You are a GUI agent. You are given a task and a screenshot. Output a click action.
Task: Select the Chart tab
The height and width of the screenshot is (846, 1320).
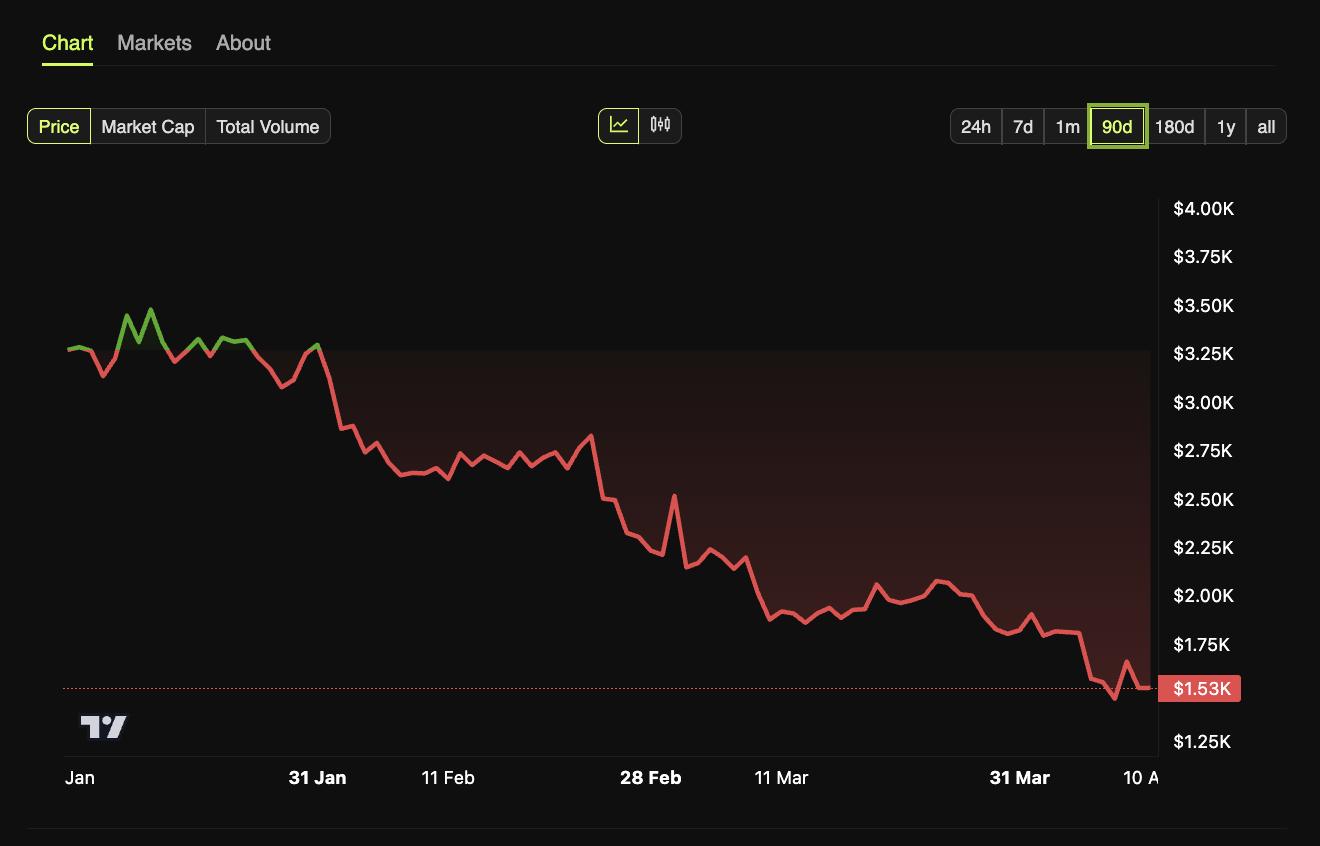(66, 43)
